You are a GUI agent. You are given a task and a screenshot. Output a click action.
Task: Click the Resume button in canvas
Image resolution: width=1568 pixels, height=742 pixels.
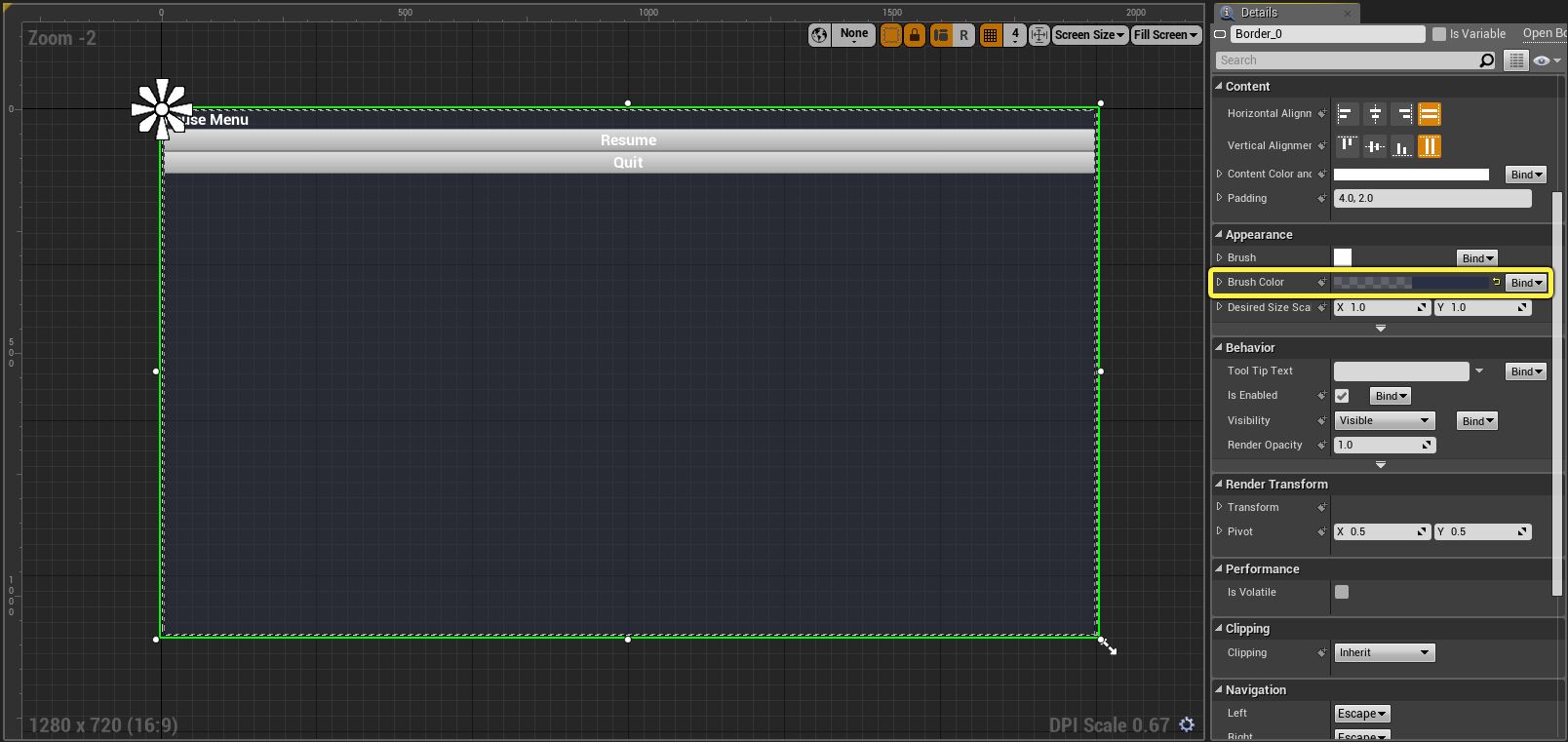click(628, 140)
